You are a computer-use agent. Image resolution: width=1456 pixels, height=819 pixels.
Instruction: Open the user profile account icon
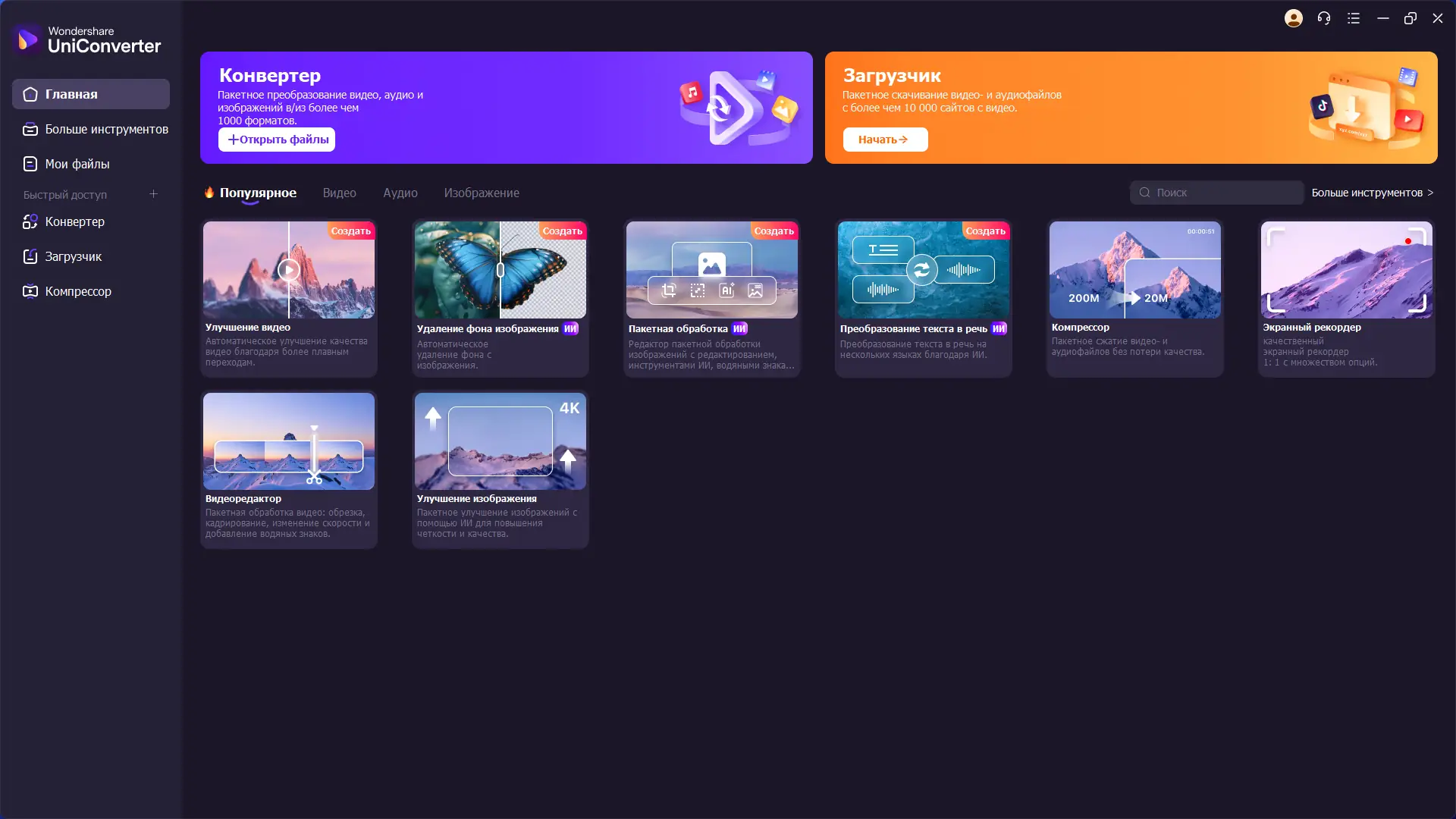tap(1294, 17)
